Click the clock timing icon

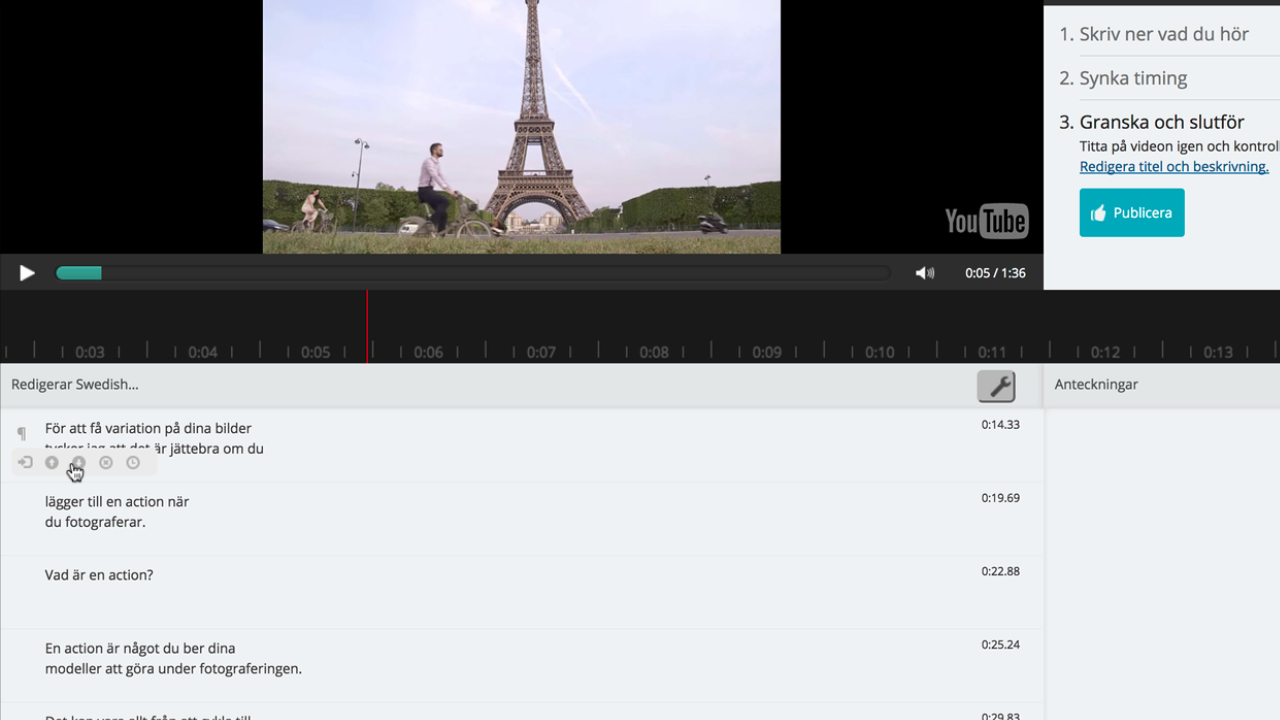[133, 463]
